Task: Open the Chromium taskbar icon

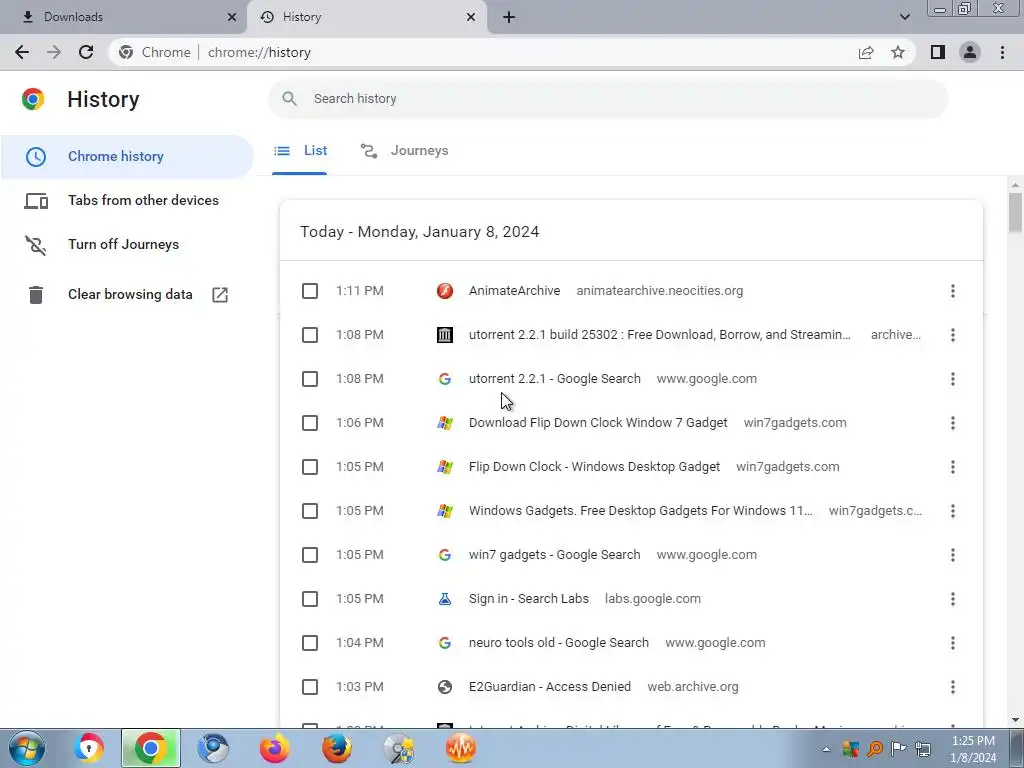Action: pos(213,748)
